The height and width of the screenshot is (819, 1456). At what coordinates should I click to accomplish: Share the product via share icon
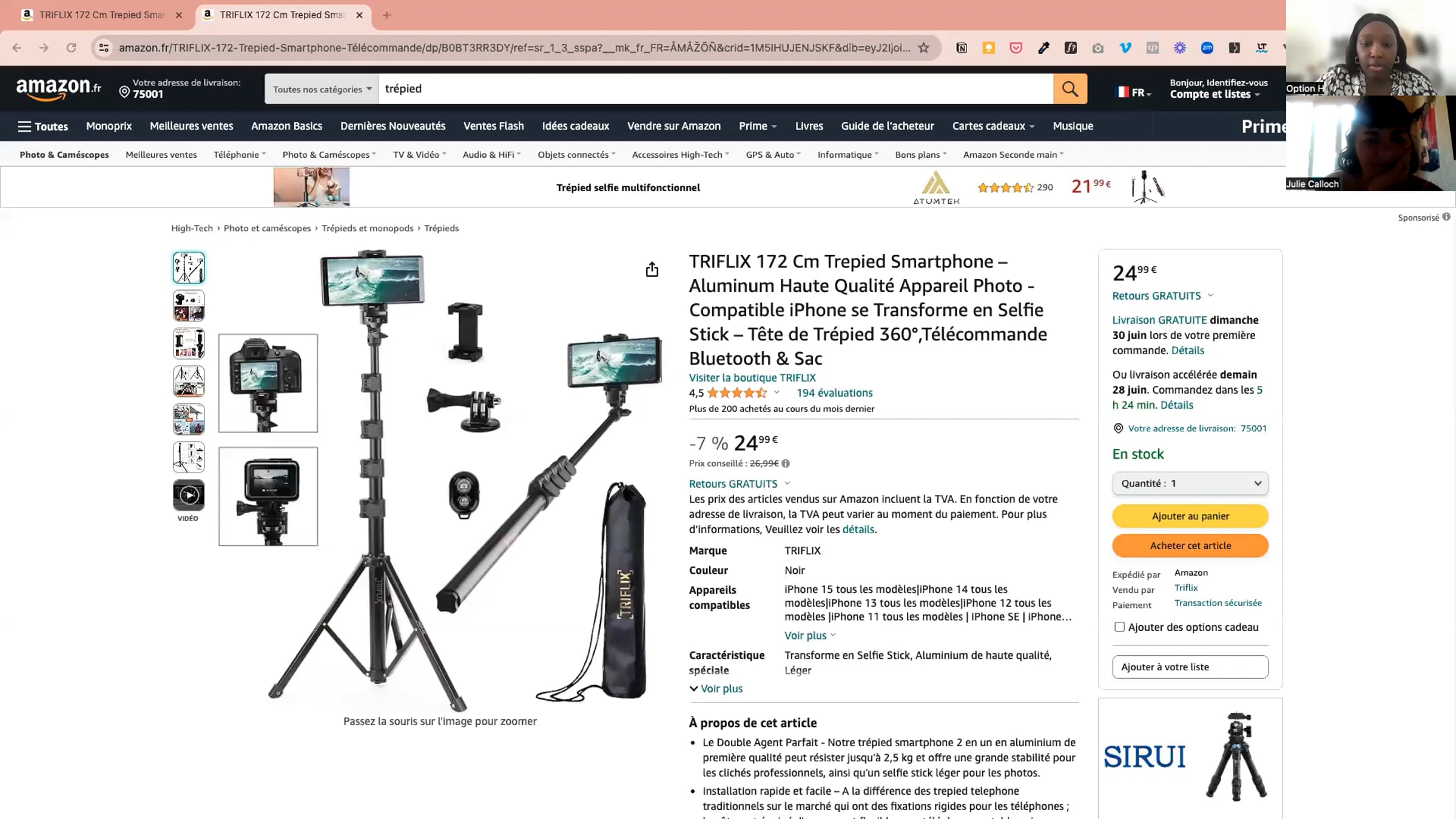(x=652, y=269)
